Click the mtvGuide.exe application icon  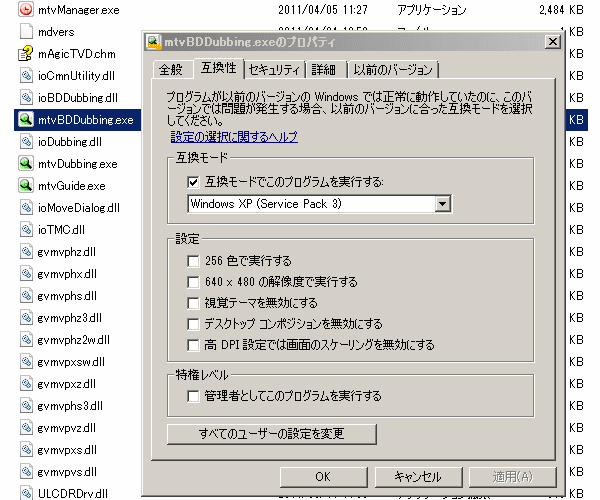pyautogui.click(x=26, y=185)
